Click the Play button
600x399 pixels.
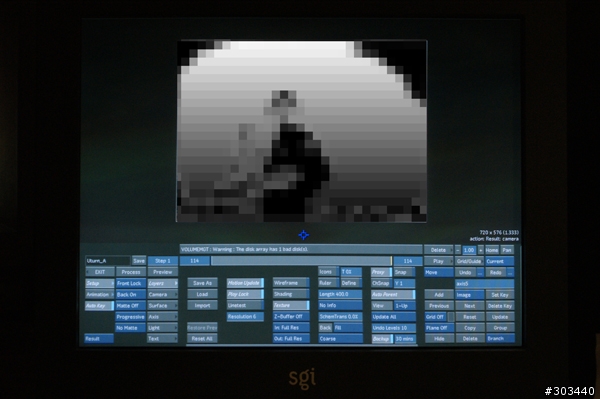coord(439,261)
